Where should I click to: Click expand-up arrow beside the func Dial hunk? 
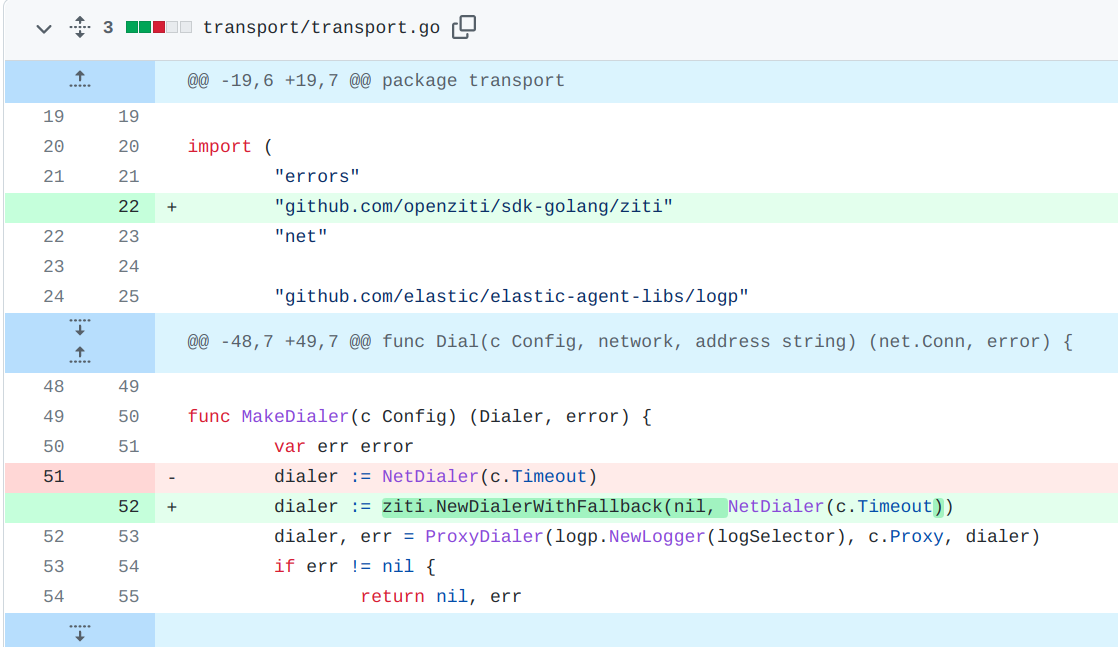click(80, 355)
